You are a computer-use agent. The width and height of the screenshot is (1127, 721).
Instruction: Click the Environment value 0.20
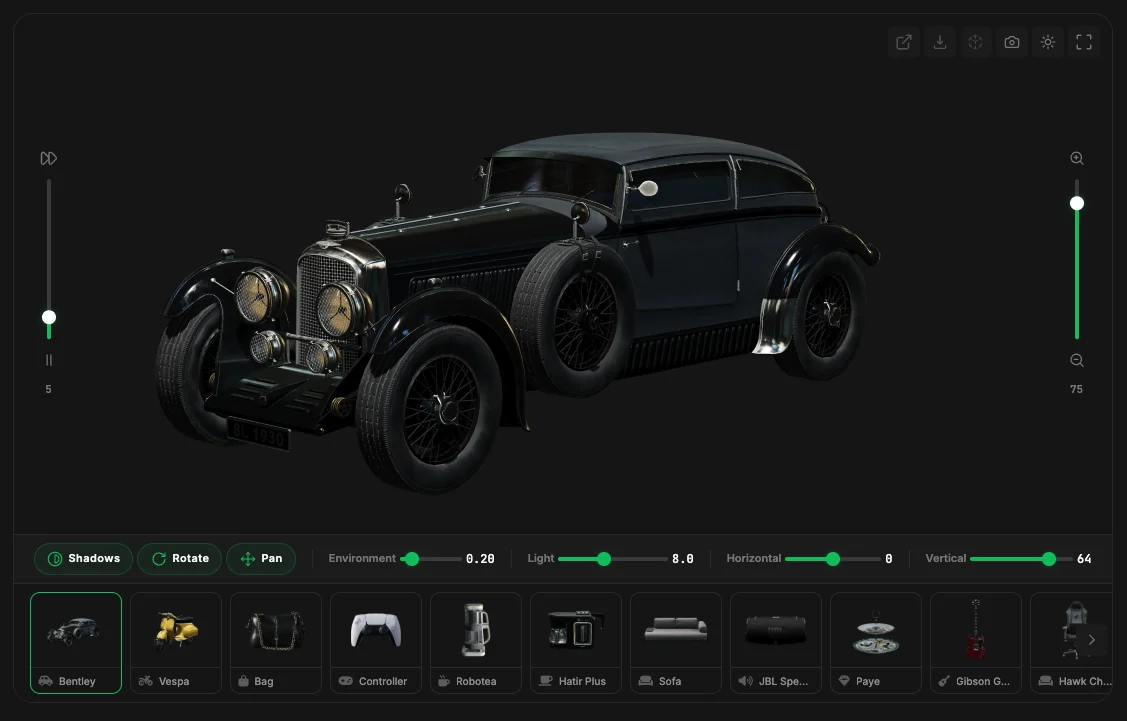pyautogui.click(x=480, y=559)
